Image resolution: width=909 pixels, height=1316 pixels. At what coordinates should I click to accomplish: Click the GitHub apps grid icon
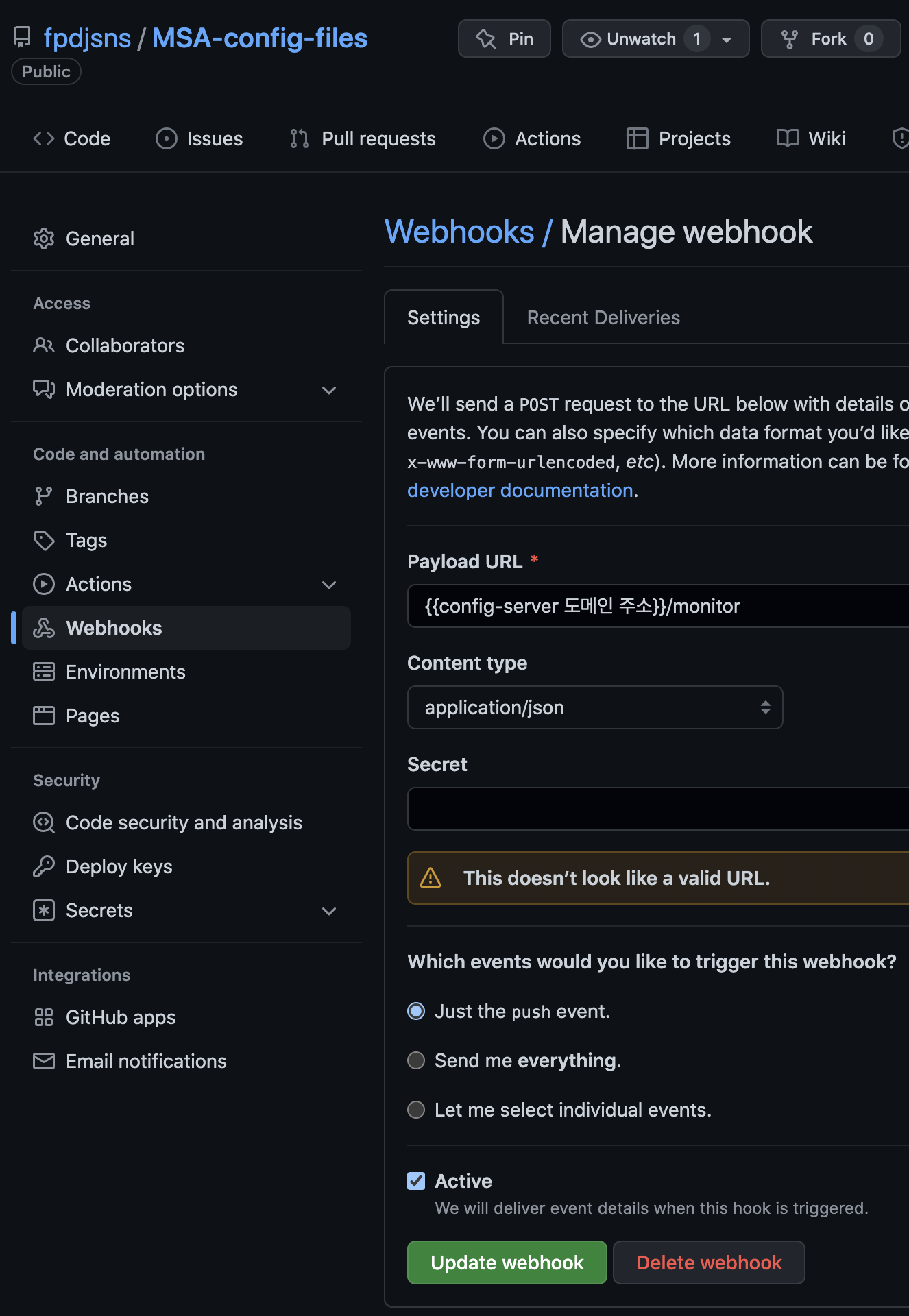[x=44, y=1017]
